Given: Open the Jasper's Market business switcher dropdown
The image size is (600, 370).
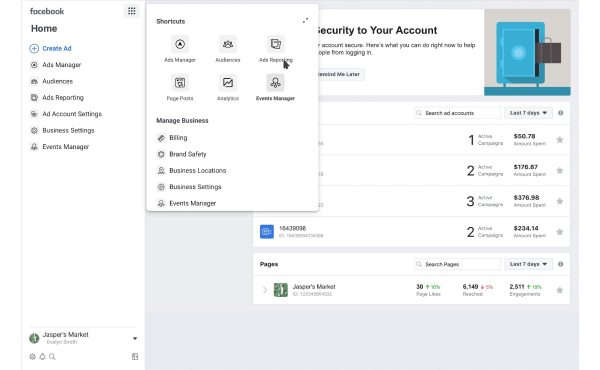Looking at the screenshot, I should coord(135,338).
